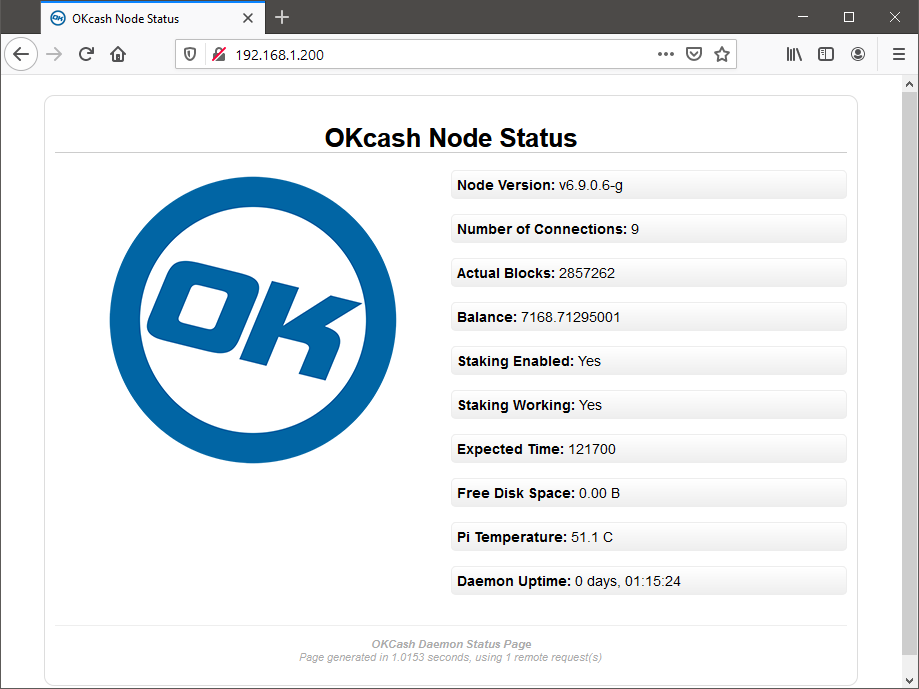Screen dimensions: 919x689
Task: Select the Free Disk Space row
Action: click(x=649, y=493)
